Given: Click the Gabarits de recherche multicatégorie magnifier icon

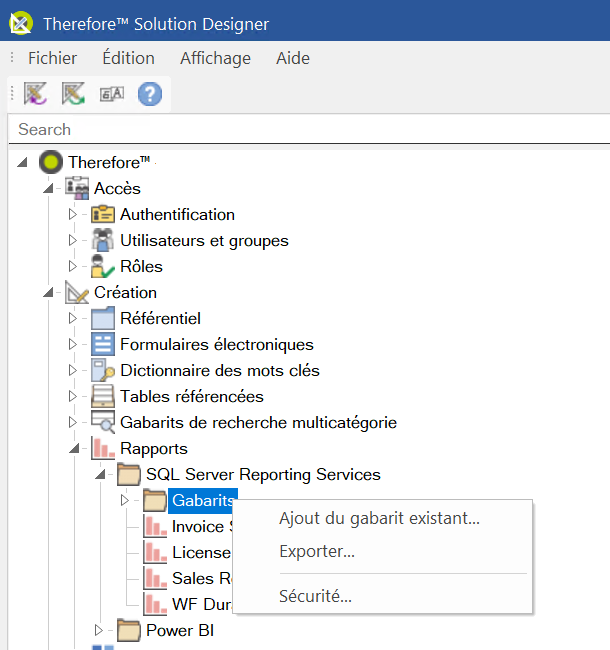Looking at the screenshot, I should [103, 422].
